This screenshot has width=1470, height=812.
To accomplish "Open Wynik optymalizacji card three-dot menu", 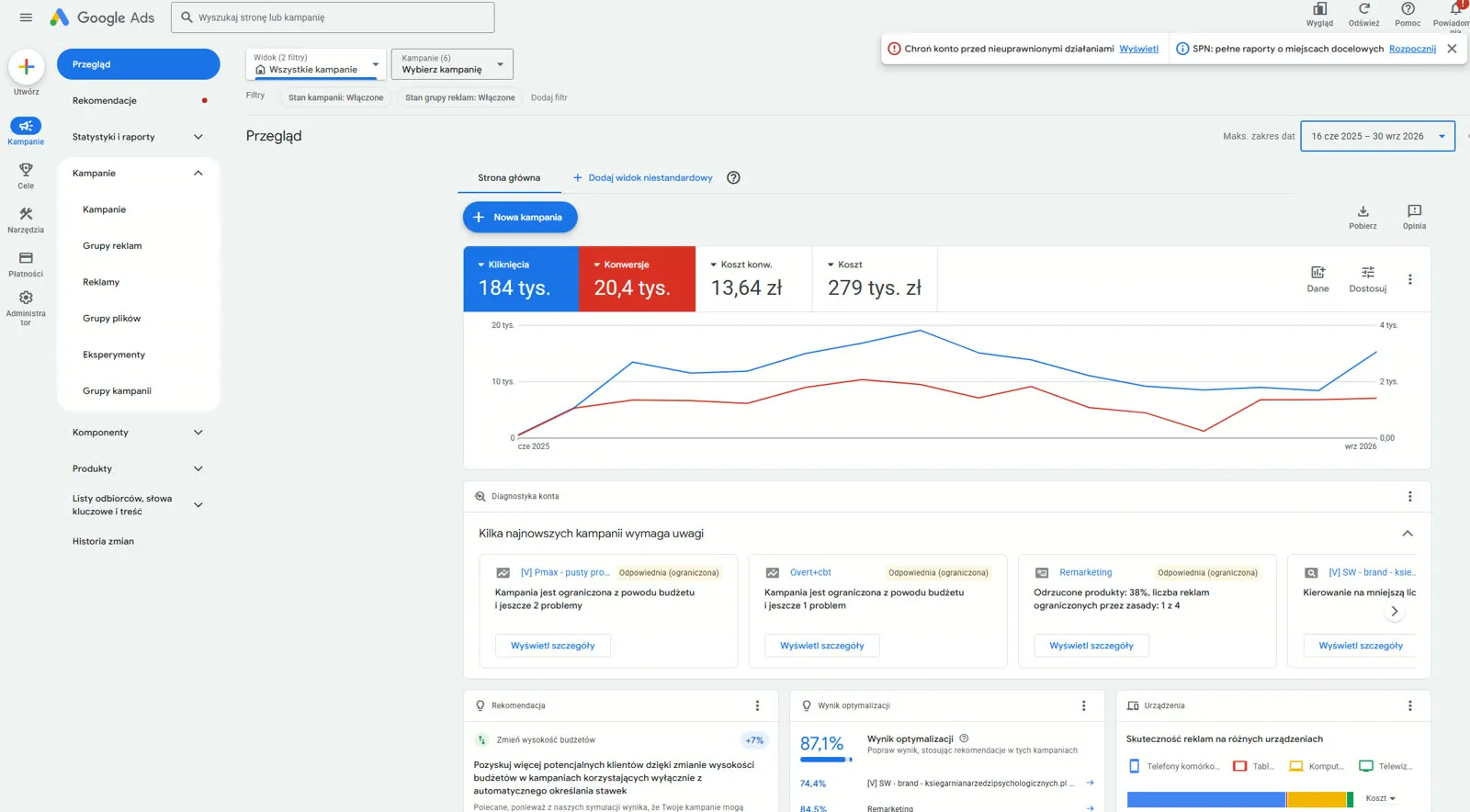I will click(x=1083, y=705).
